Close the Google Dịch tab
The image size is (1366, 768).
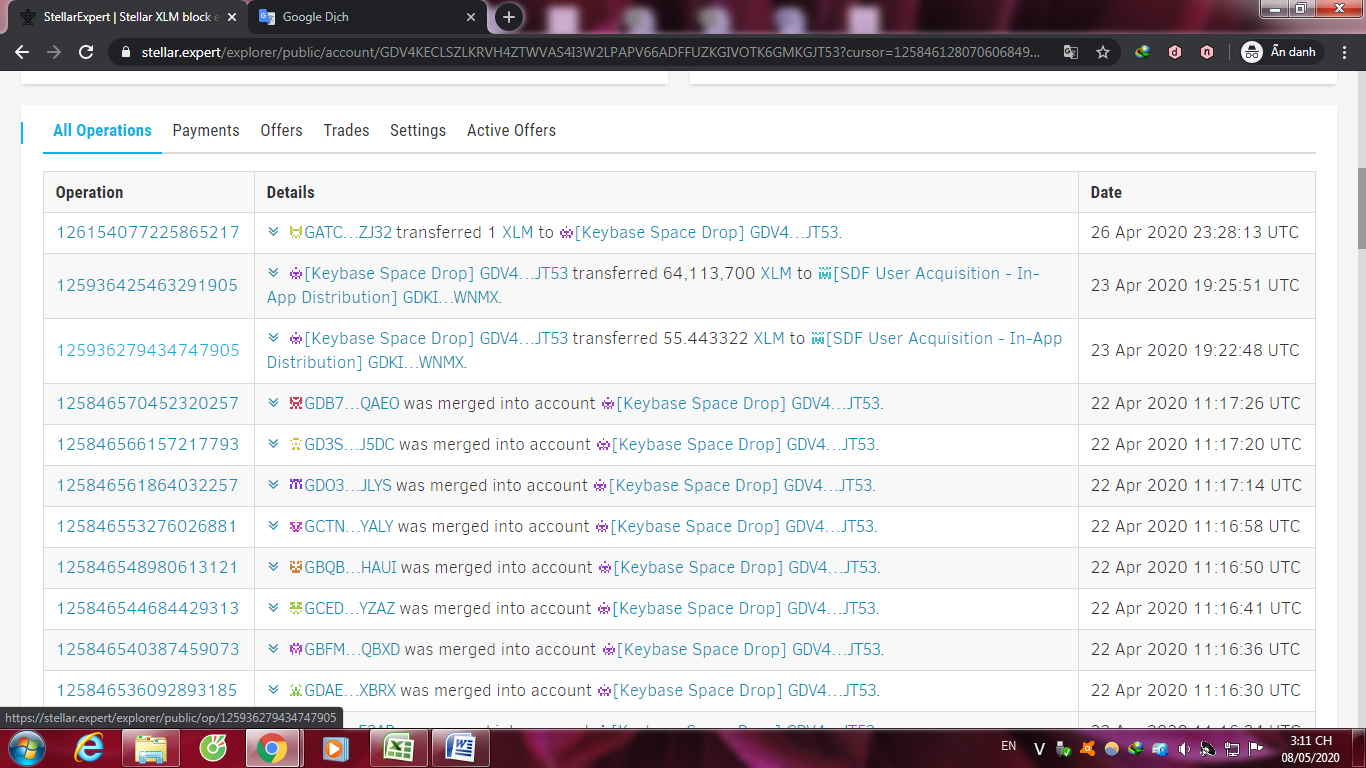pos(472,17)
